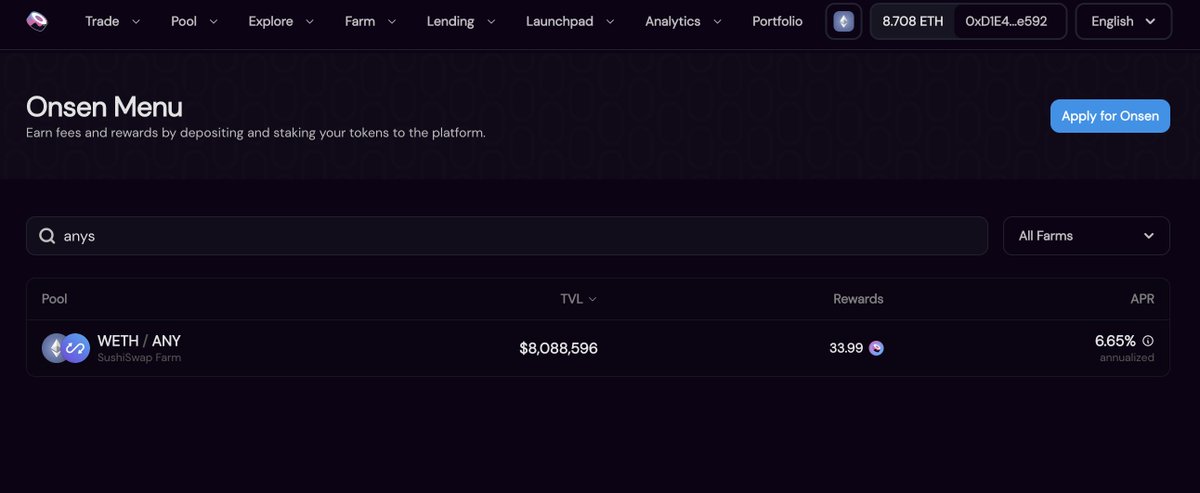Open the Lending menu

pos(461,21)
